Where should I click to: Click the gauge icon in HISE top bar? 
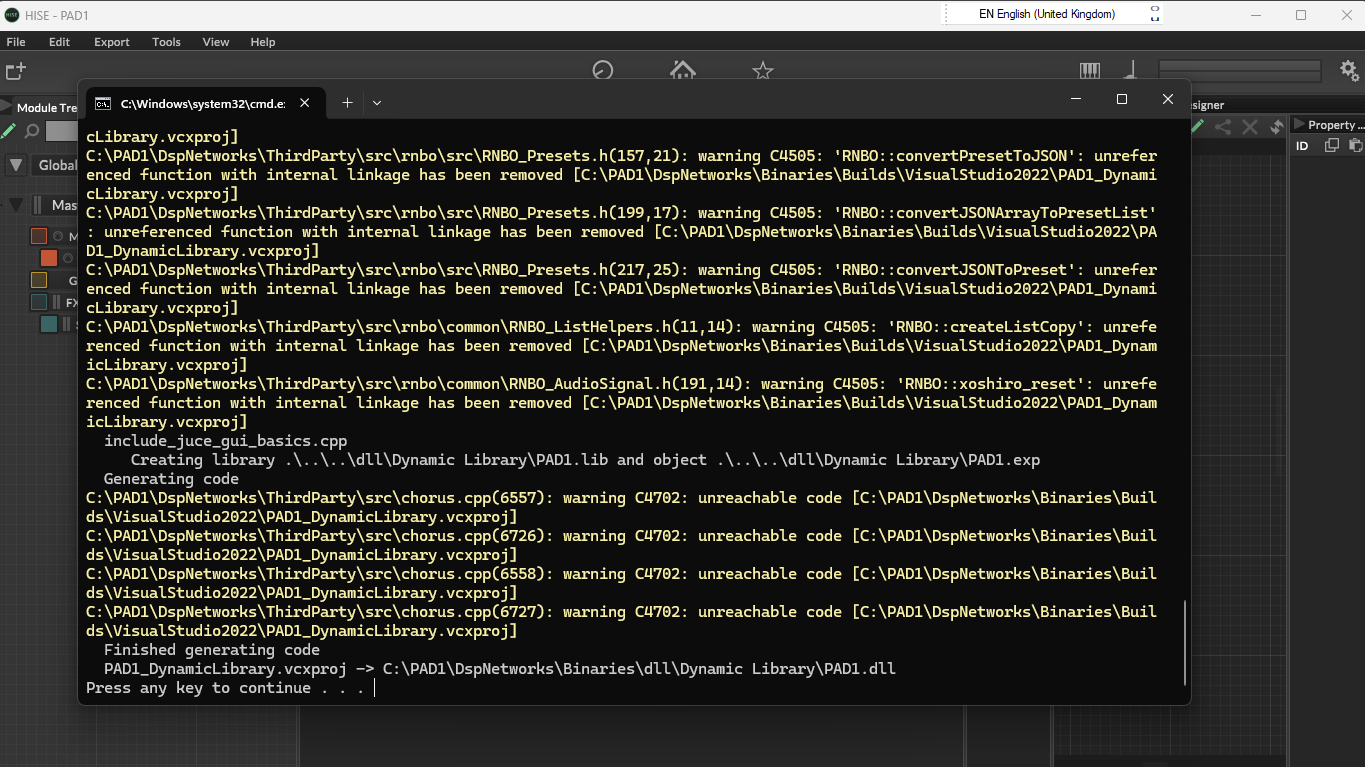pyautogui.click(x=603, y=69)
